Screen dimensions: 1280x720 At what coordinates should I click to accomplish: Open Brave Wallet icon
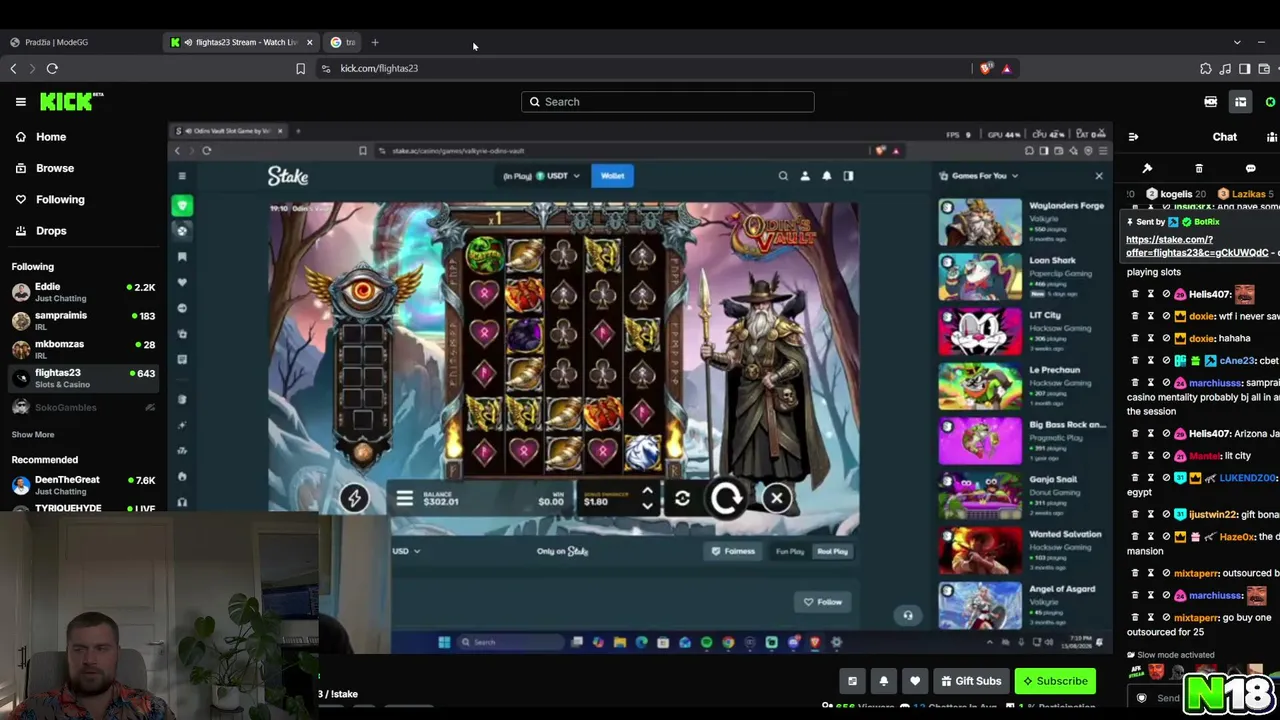(1264, 68)
